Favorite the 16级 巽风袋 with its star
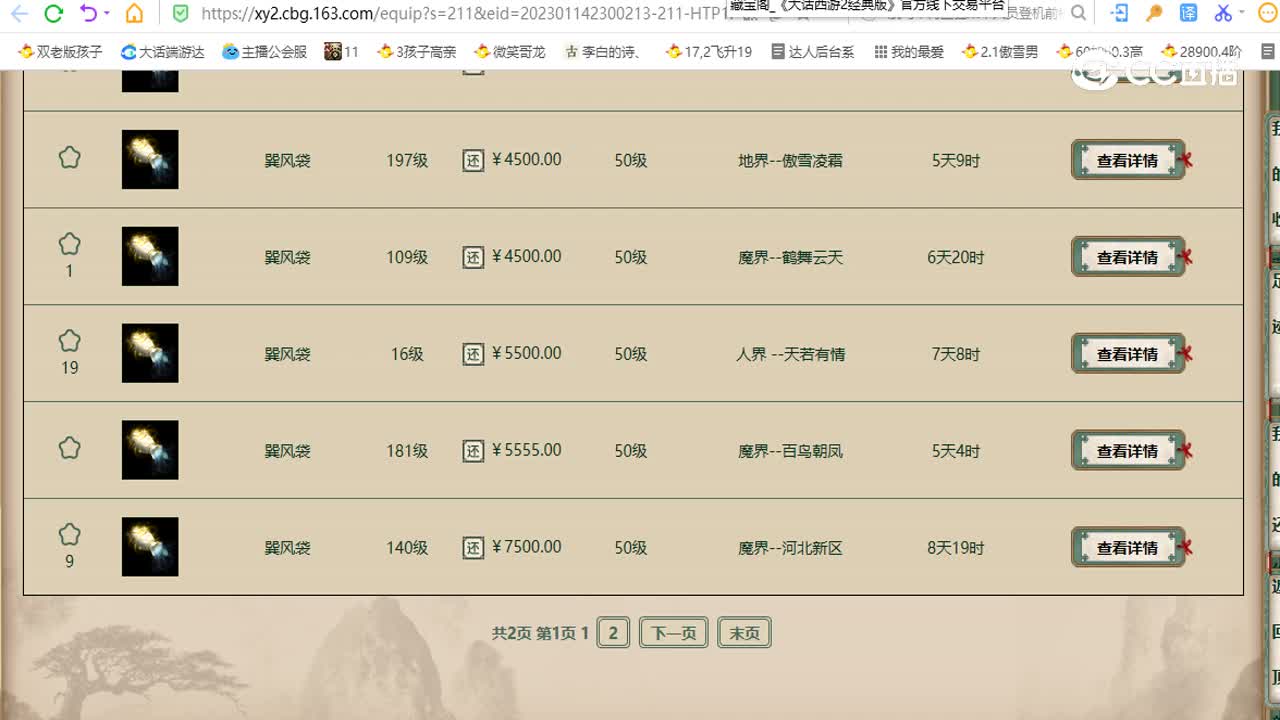 tap(69, 341)
